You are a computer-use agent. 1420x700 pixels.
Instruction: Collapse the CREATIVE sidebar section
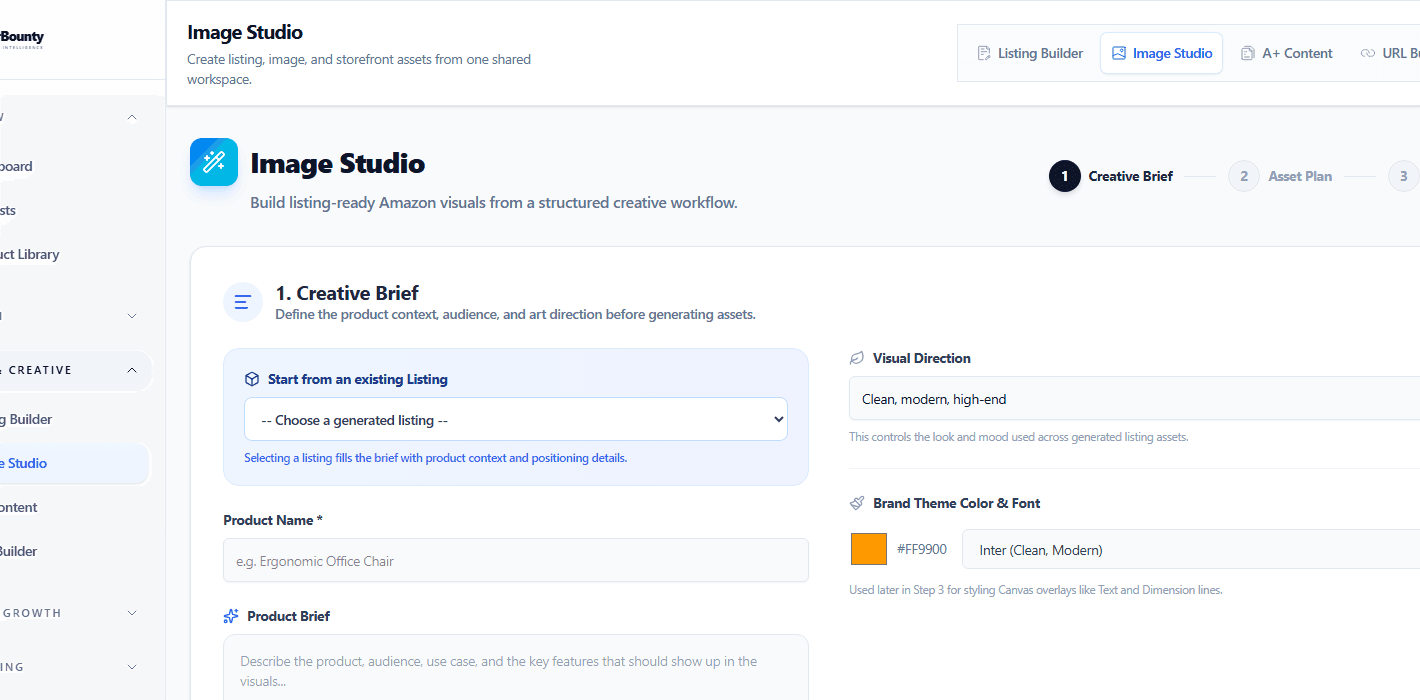click(131, 370)
